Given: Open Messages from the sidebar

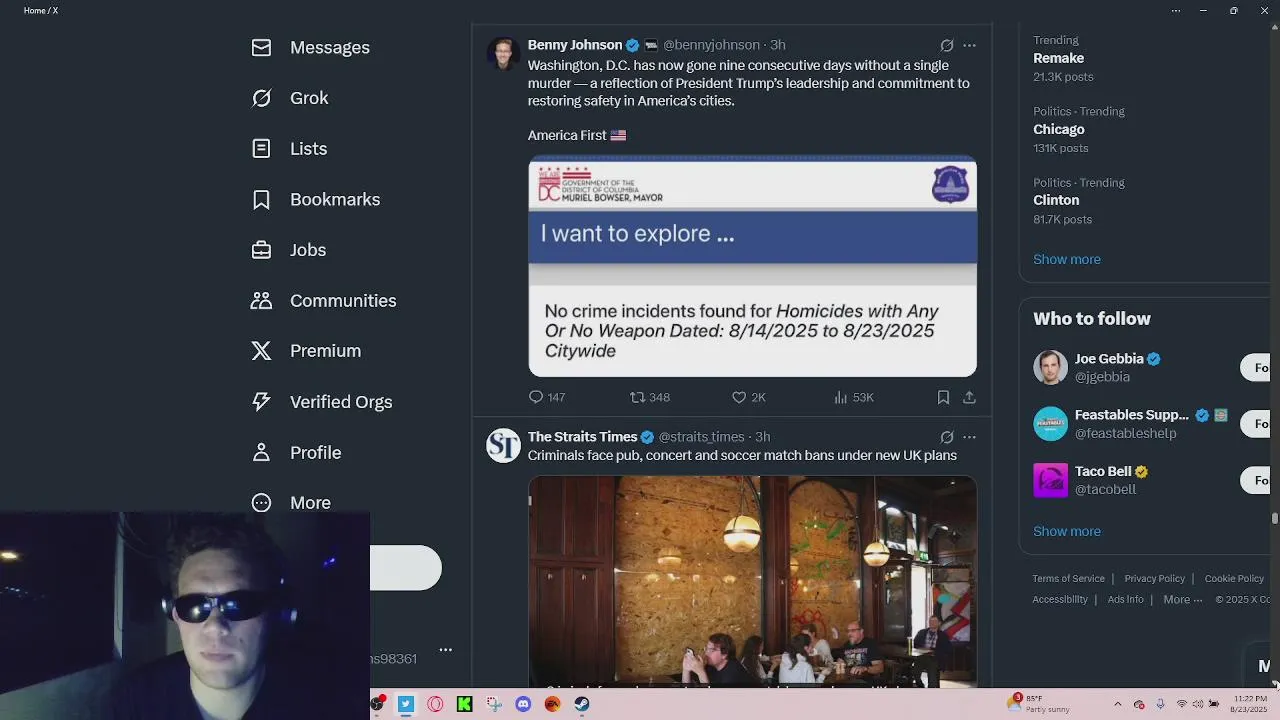Looking at the screenshot, I should [x=311, y=47].
